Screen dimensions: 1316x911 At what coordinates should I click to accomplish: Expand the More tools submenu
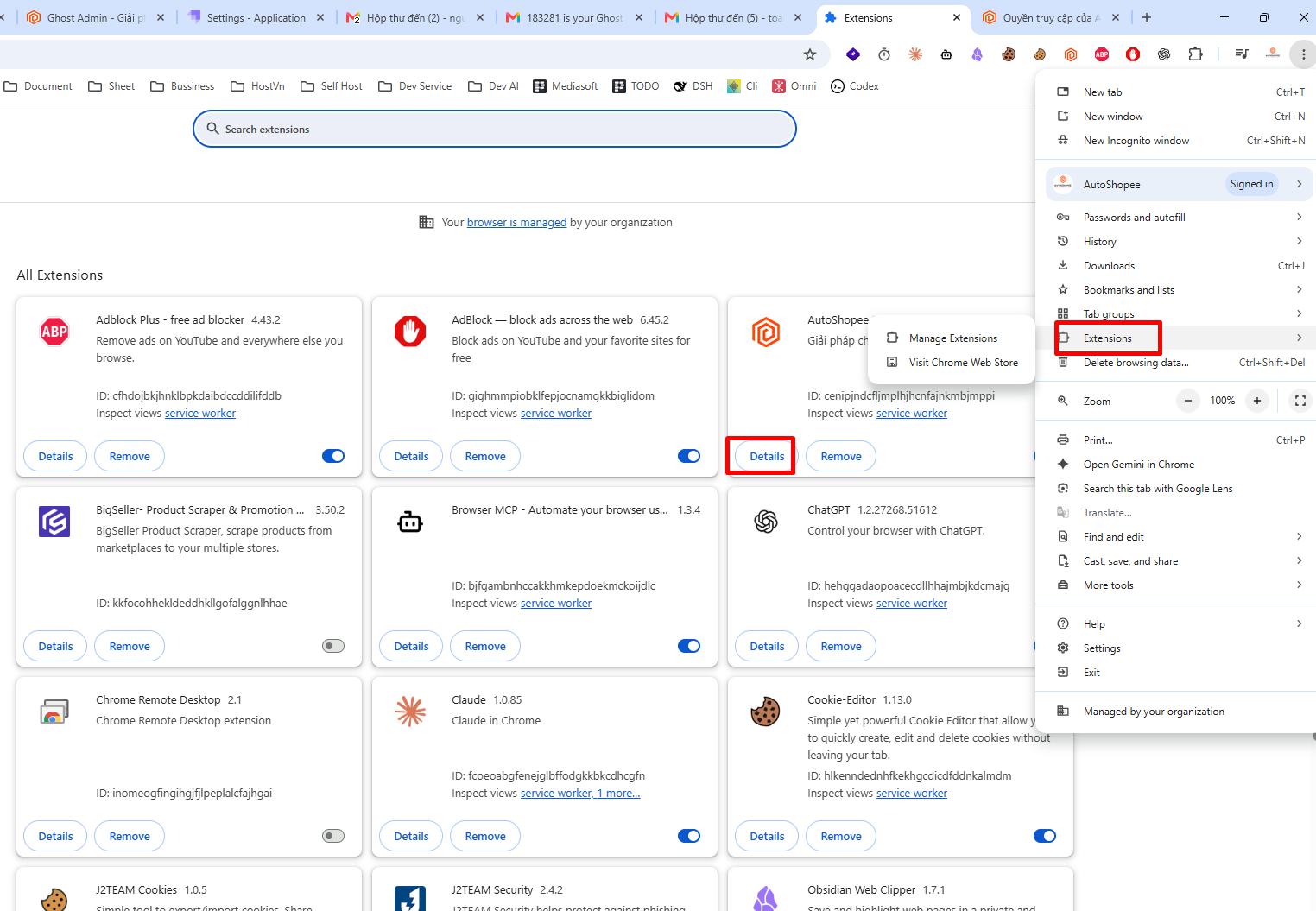(1299, 585)
